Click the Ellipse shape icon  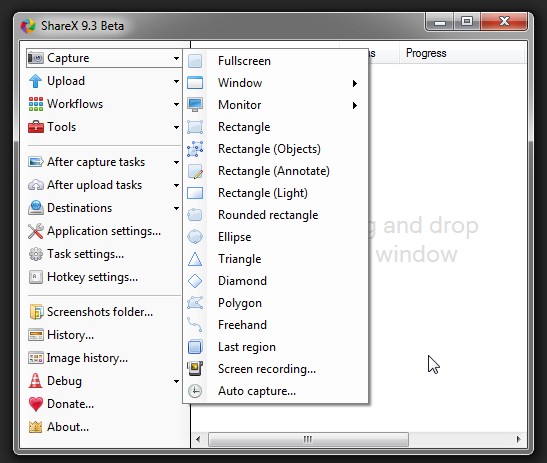point(195,237)
